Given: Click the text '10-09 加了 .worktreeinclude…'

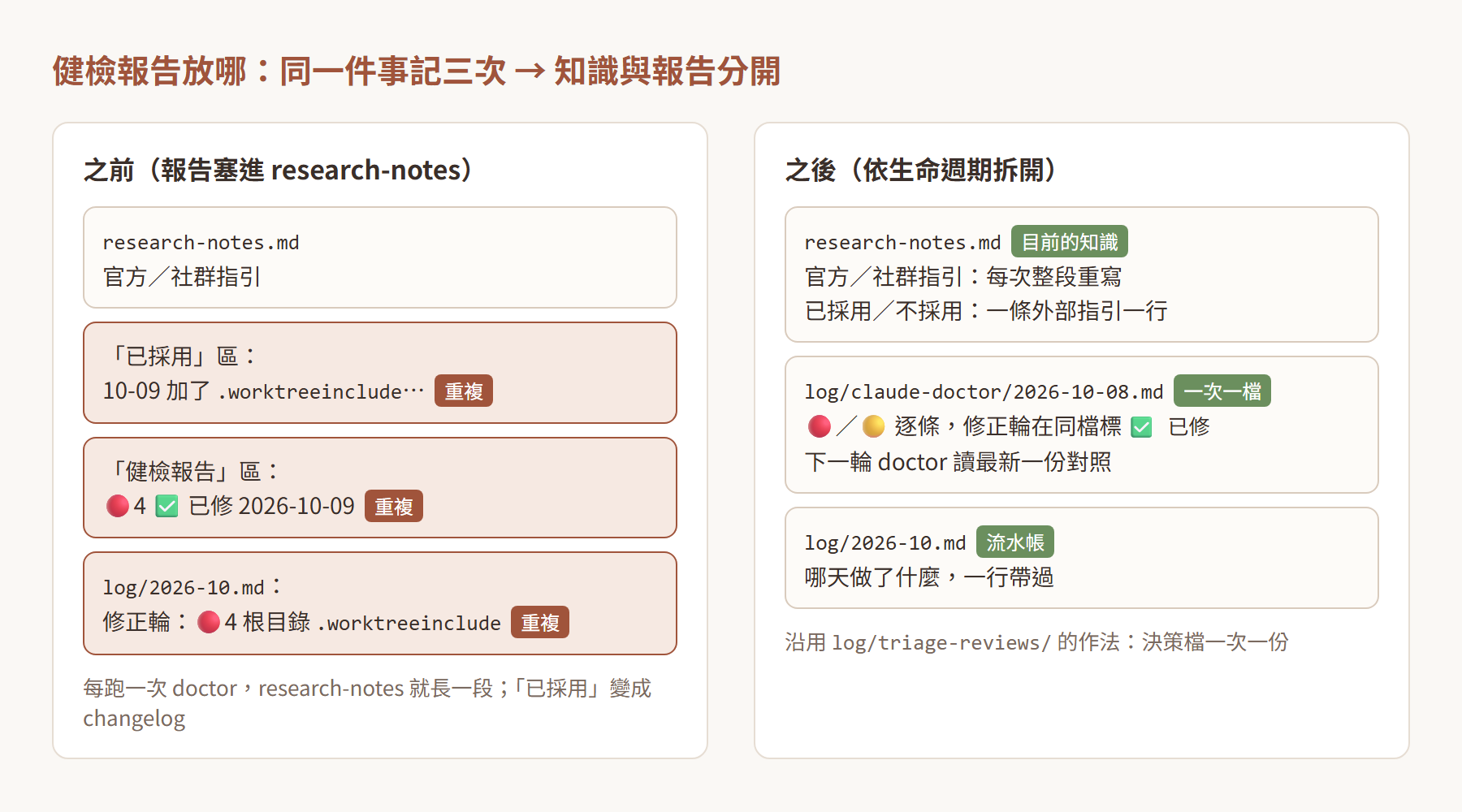Looking at the screenshot, I should (263, 391).
